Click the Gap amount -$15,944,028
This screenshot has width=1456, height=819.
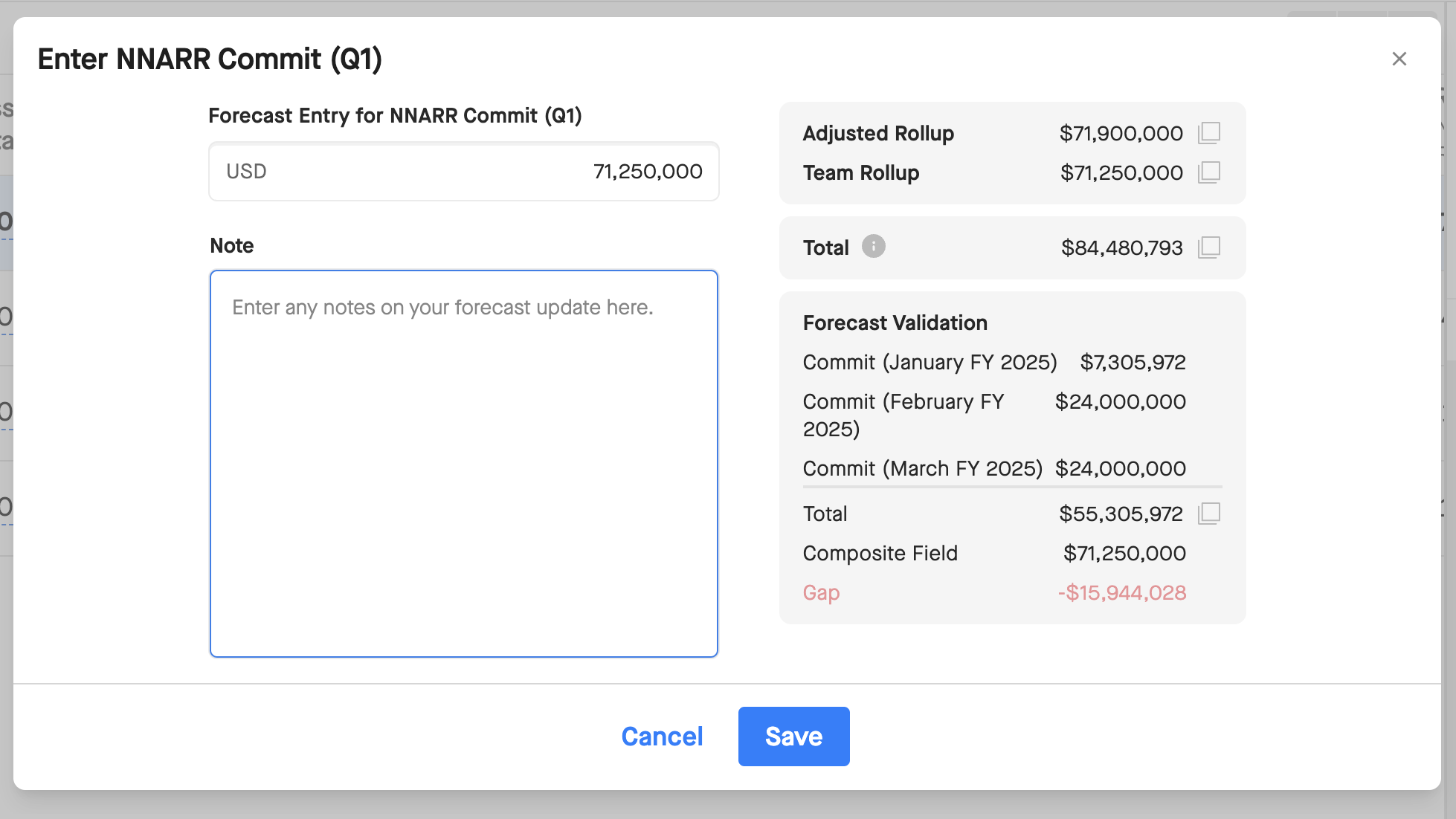point(1122,592)
